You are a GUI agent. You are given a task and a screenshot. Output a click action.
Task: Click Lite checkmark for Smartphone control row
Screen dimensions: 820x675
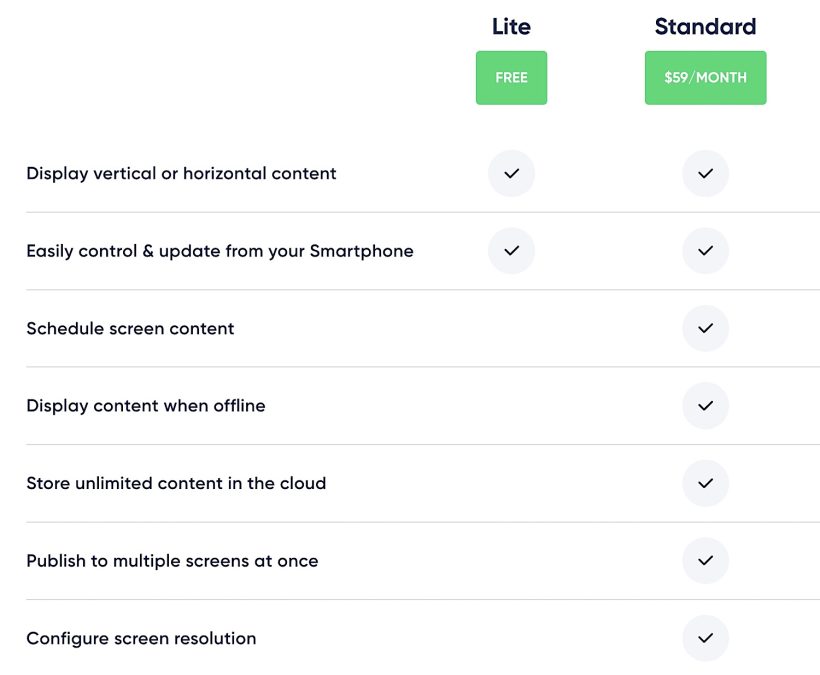[x=511, y=251]
